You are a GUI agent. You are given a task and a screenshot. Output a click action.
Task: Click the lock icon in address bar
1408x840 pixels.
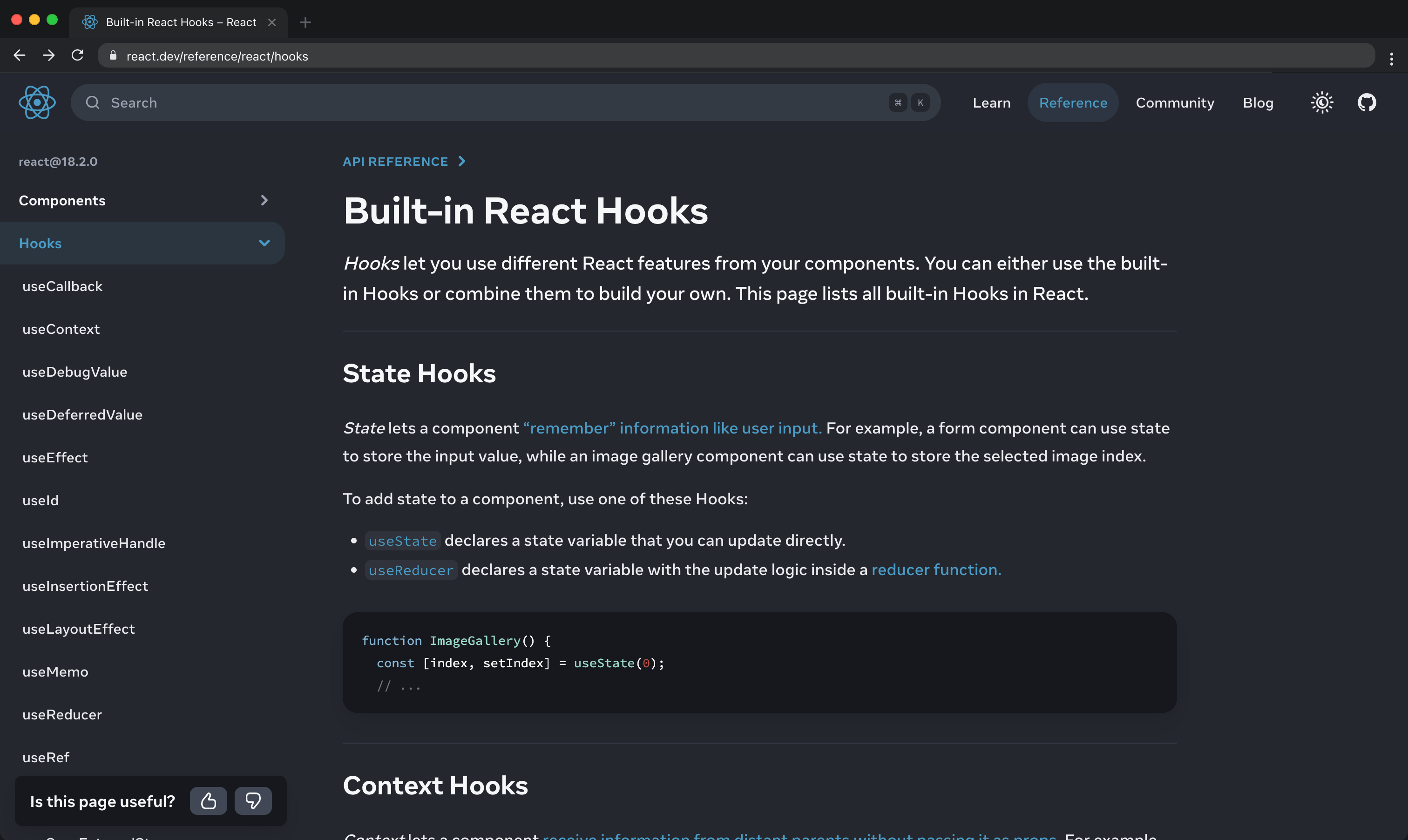(x=113, y=55)
